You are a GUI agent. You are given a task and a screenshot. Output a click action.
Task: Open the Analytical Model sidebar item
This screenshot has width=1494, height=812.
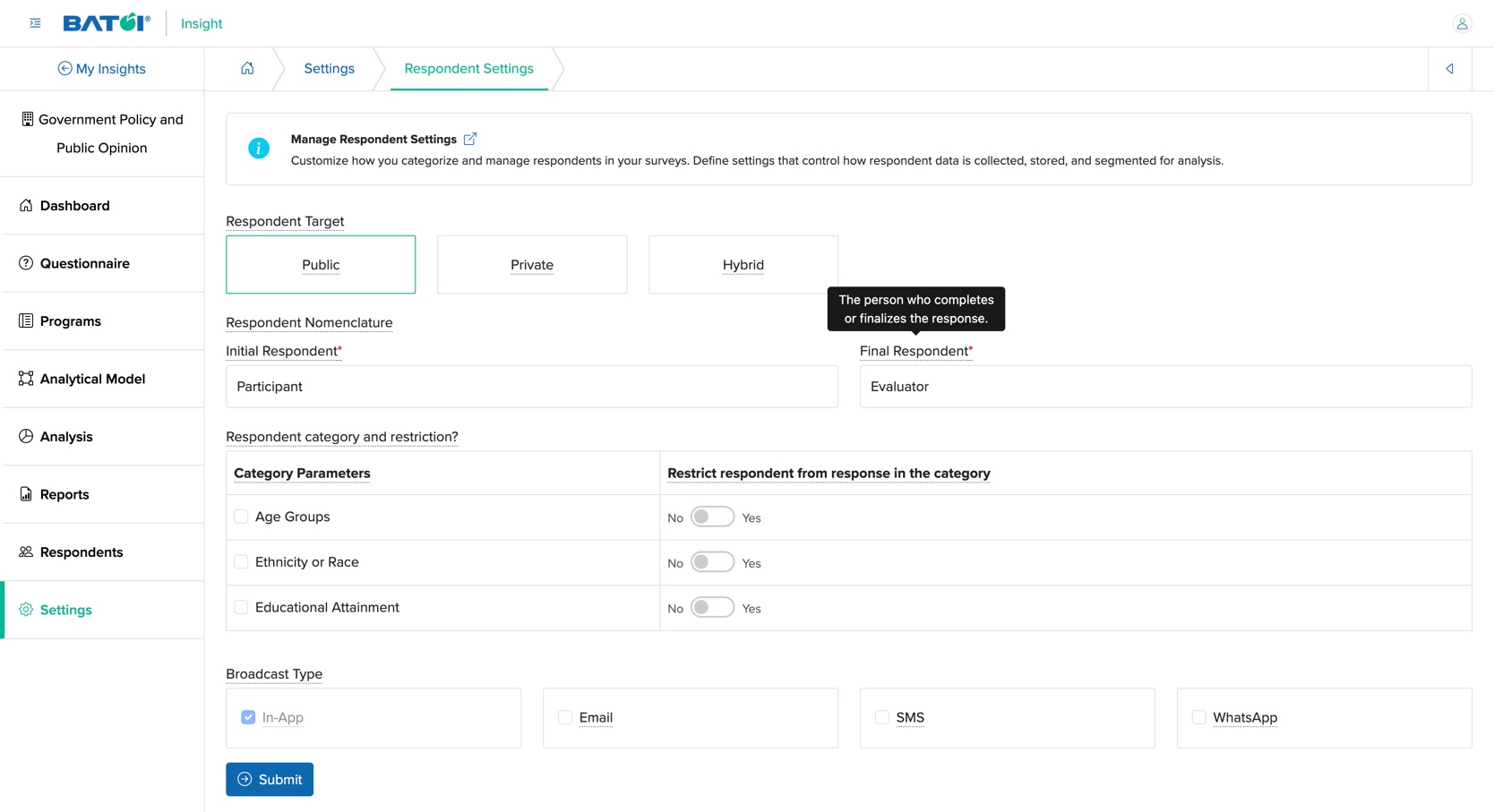pyautogui.click(x=92, y=379)
